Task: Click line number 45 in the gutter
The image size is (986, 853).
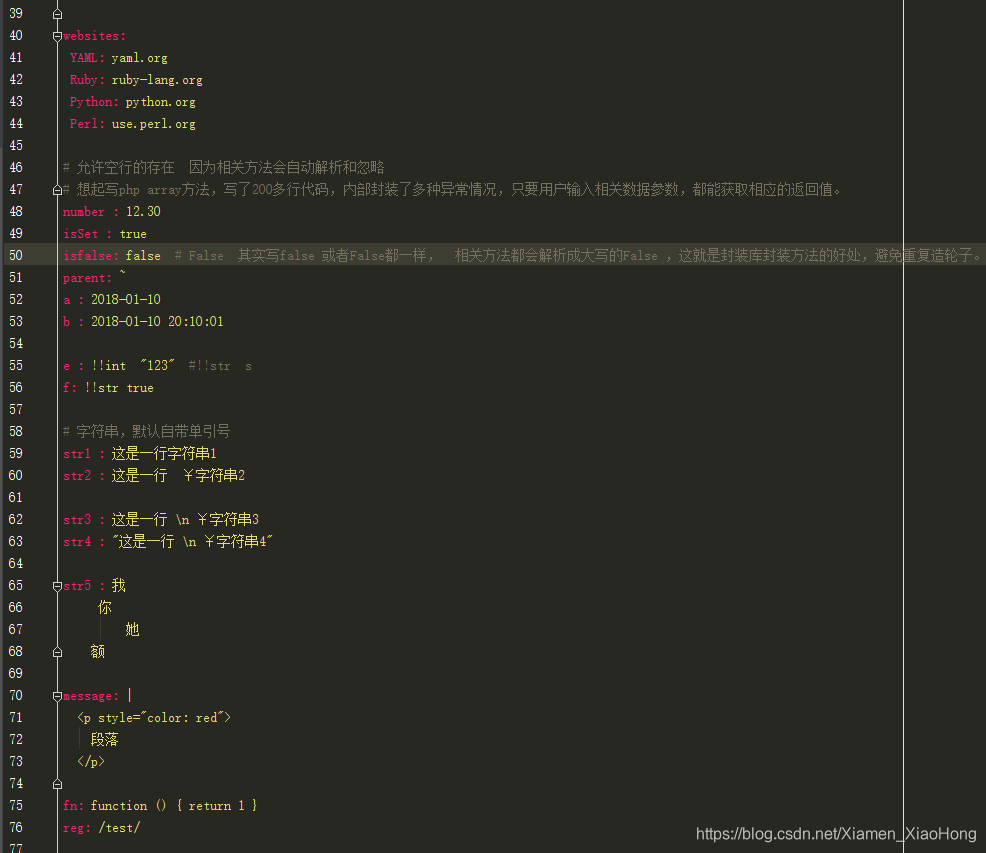Action: click(16, 145)
